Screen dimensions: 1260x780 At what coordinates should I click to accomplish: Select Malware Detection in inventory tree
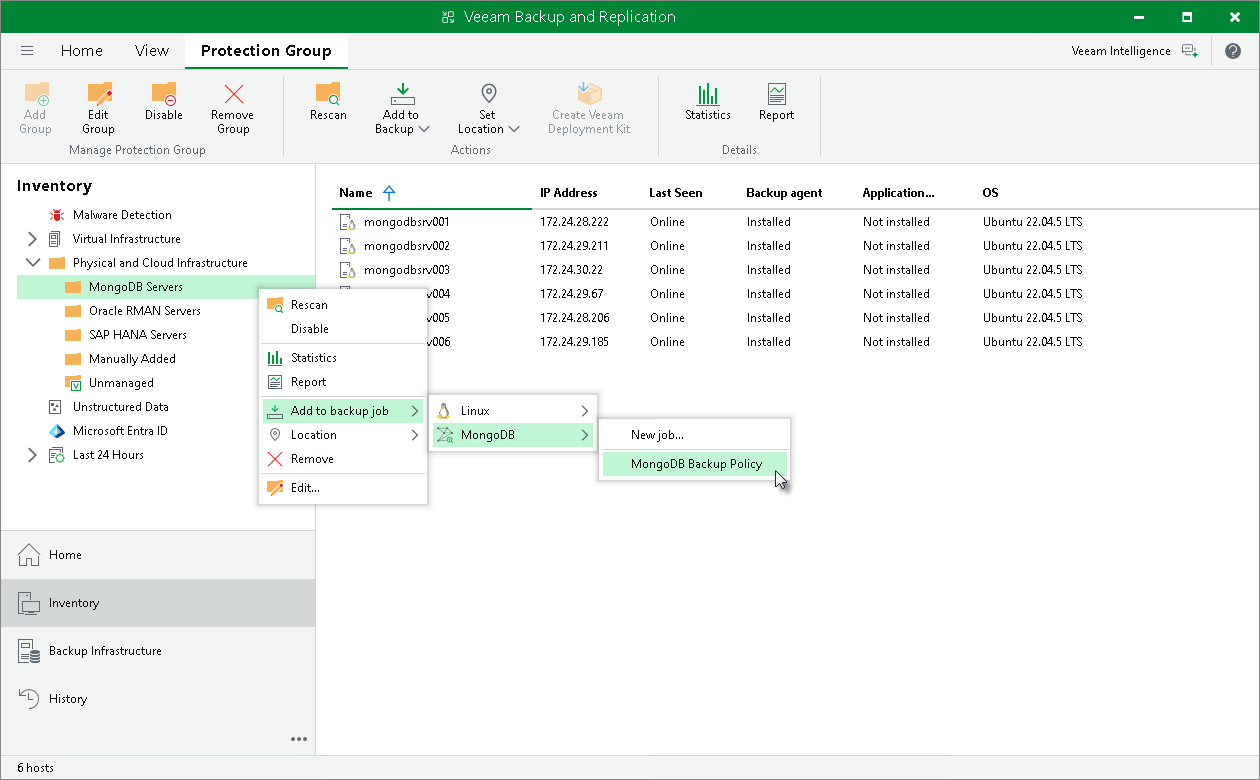[122, 215]
